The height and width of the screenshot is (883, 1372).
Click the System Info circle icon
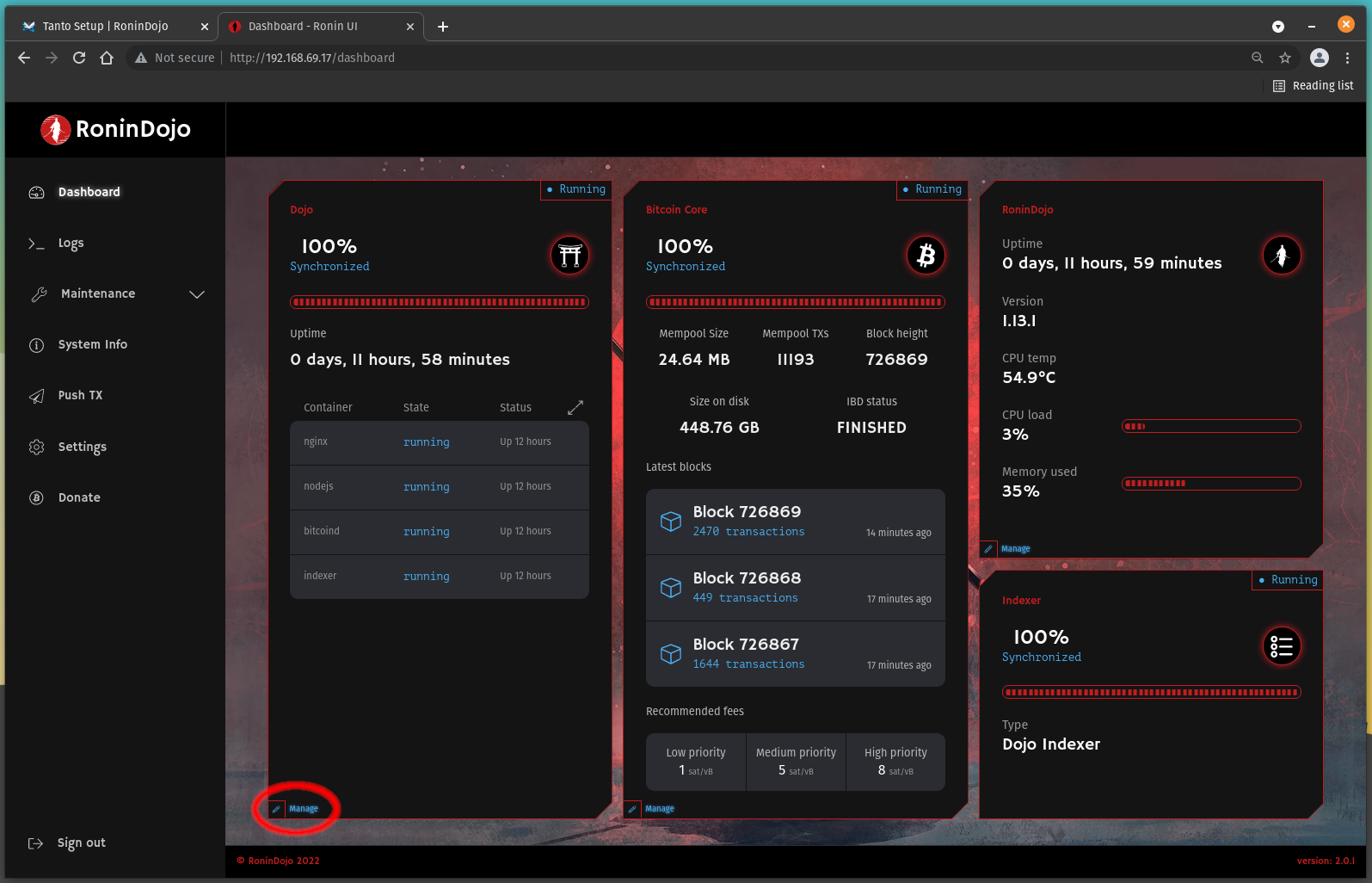[37, 345]
